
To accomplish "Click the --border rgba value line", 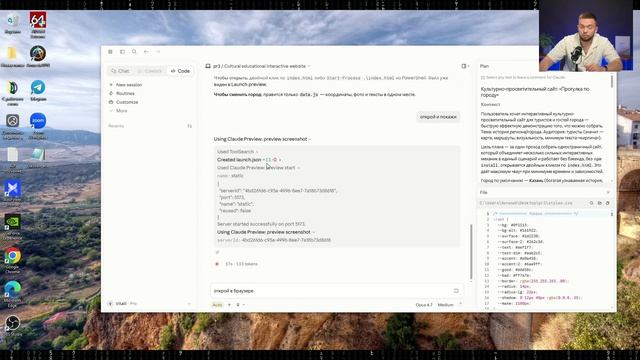I will tap(533, 281).
